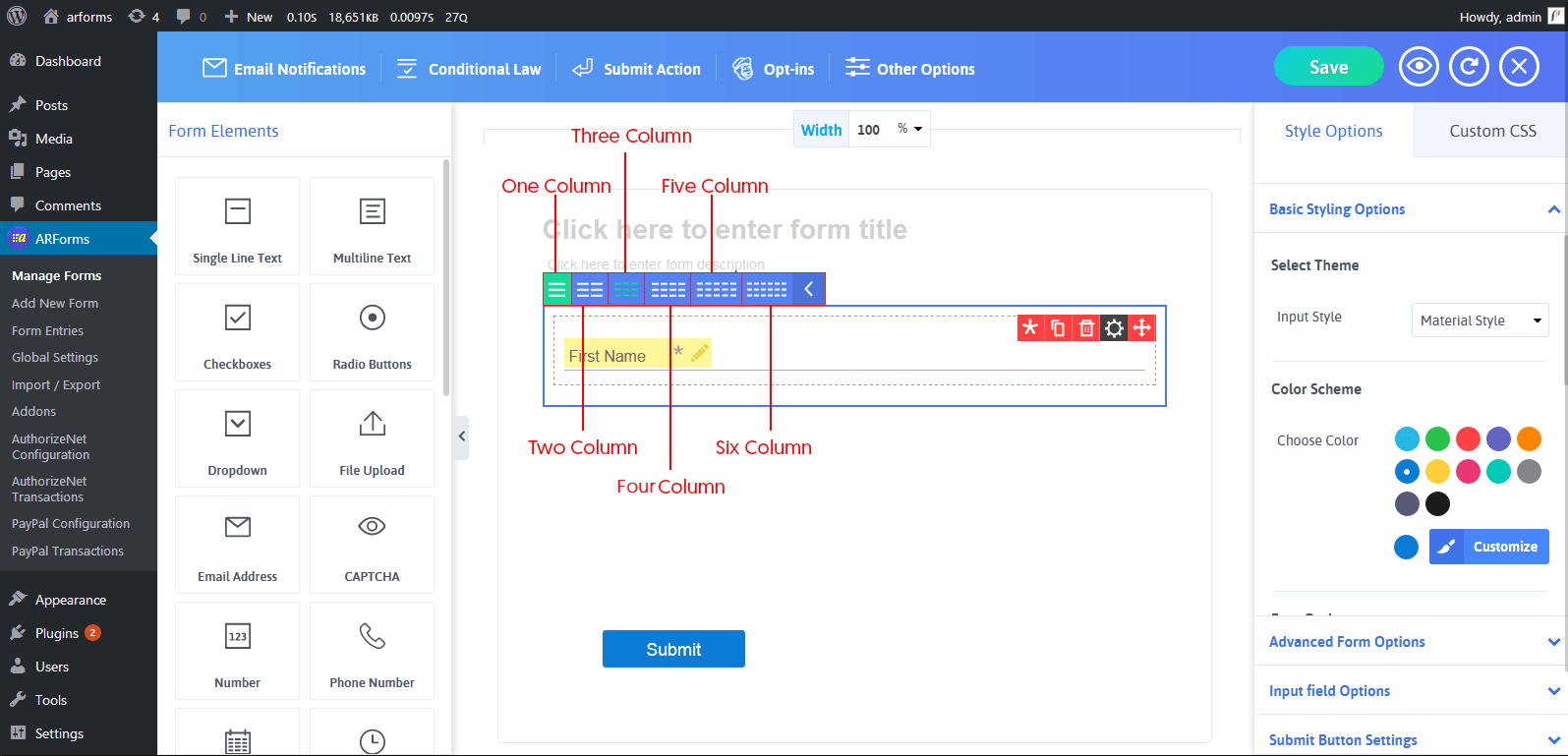Open the Input Style dropdown
This screenshot has width=1568, height=756.
[x=1480, y=320]
